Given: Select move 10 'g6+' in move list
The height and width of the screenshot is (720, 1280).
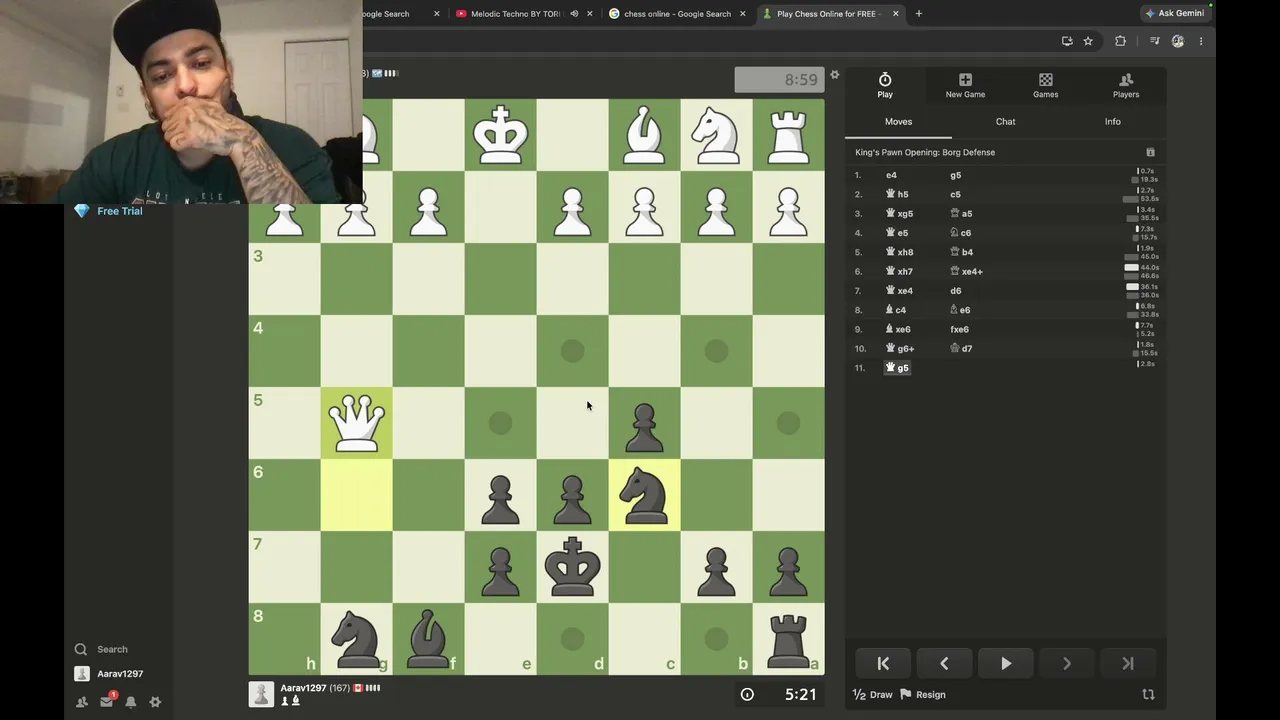Looking at the screenshot, I should [x=900, y=348].
